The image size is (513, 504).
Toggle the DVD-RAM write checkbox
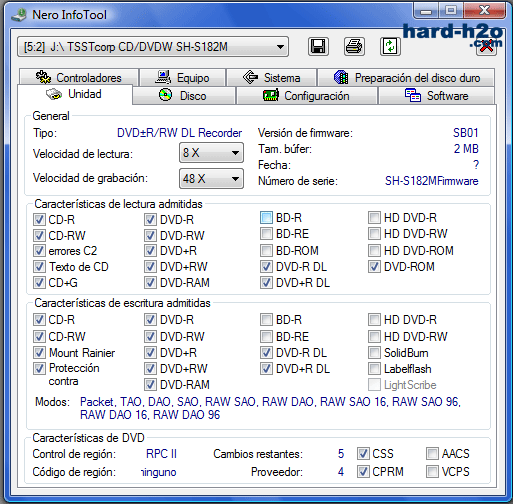tap(150, 385)
